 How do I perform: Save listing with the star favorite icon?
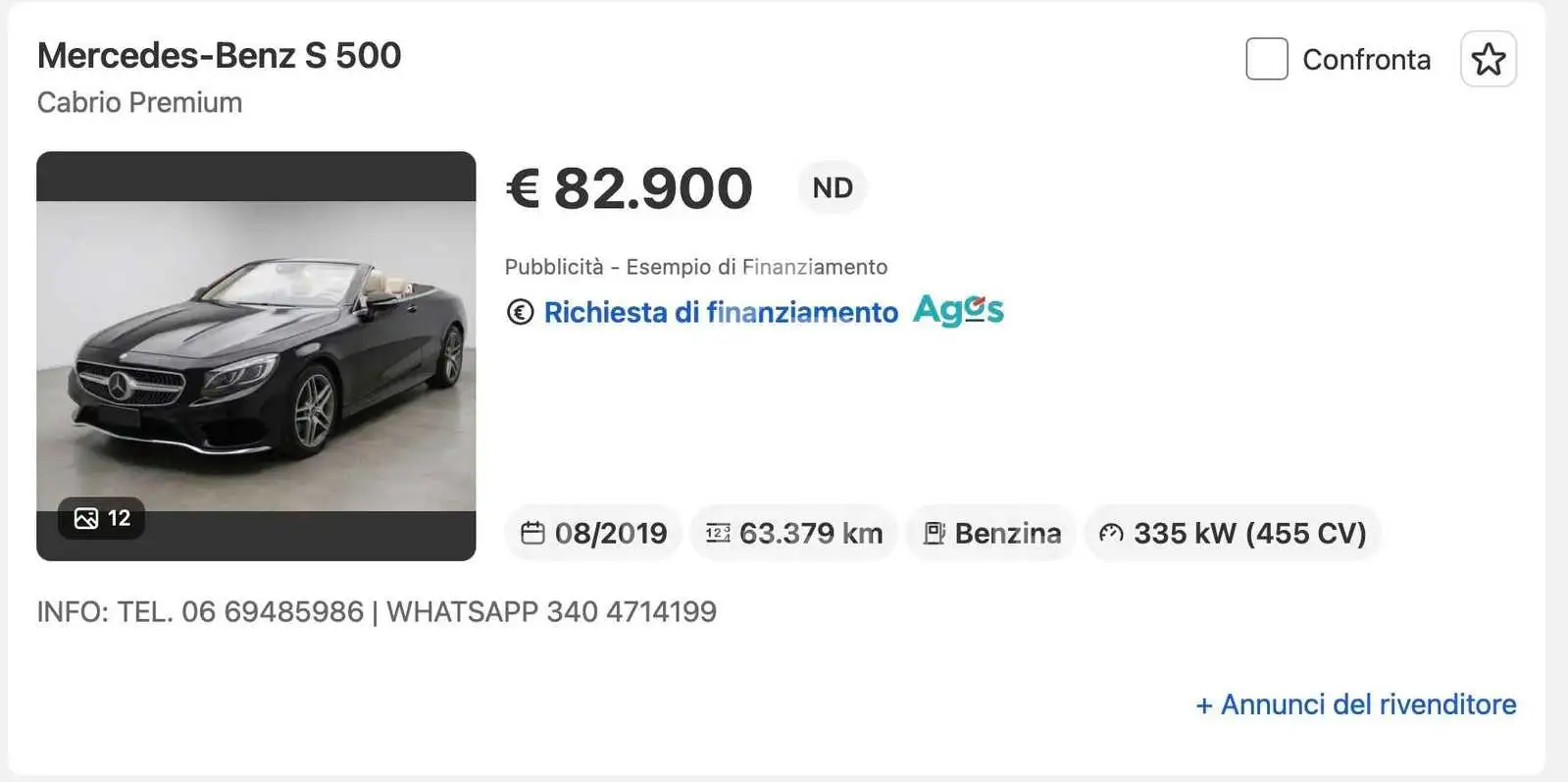coord(1488,60)
